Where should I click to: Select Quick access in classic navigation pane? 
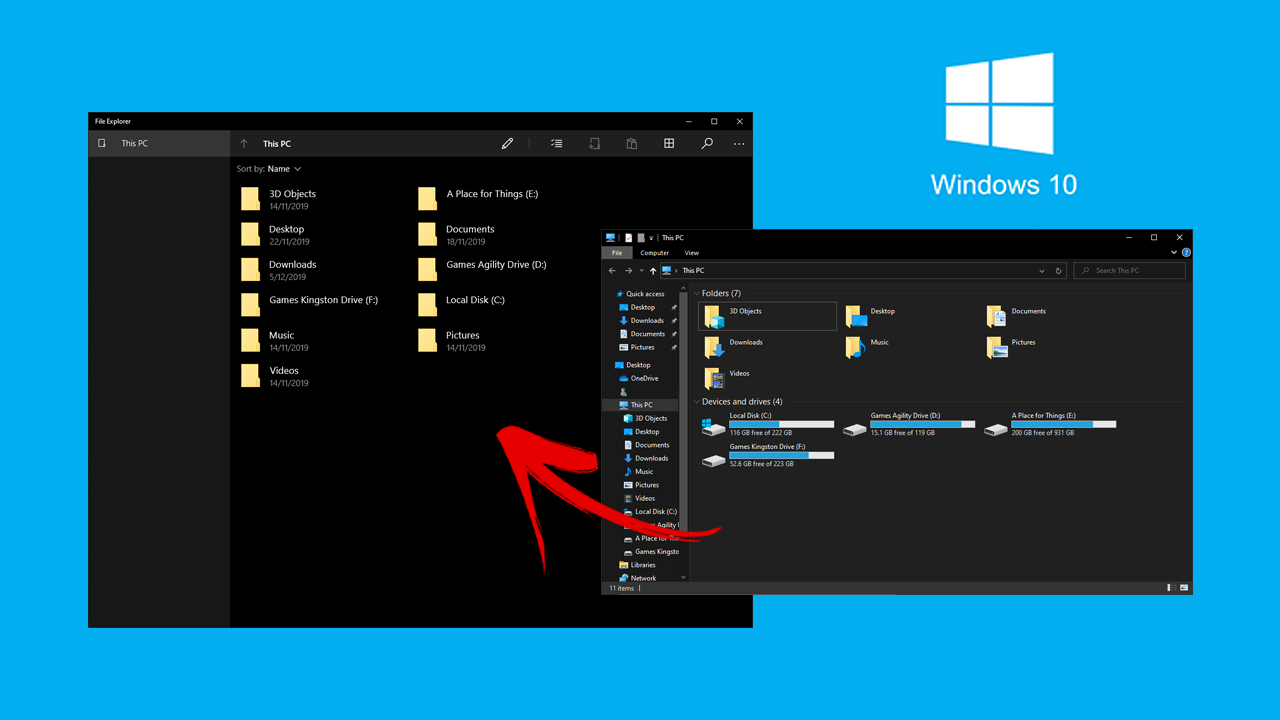click(x=640, y=294)
